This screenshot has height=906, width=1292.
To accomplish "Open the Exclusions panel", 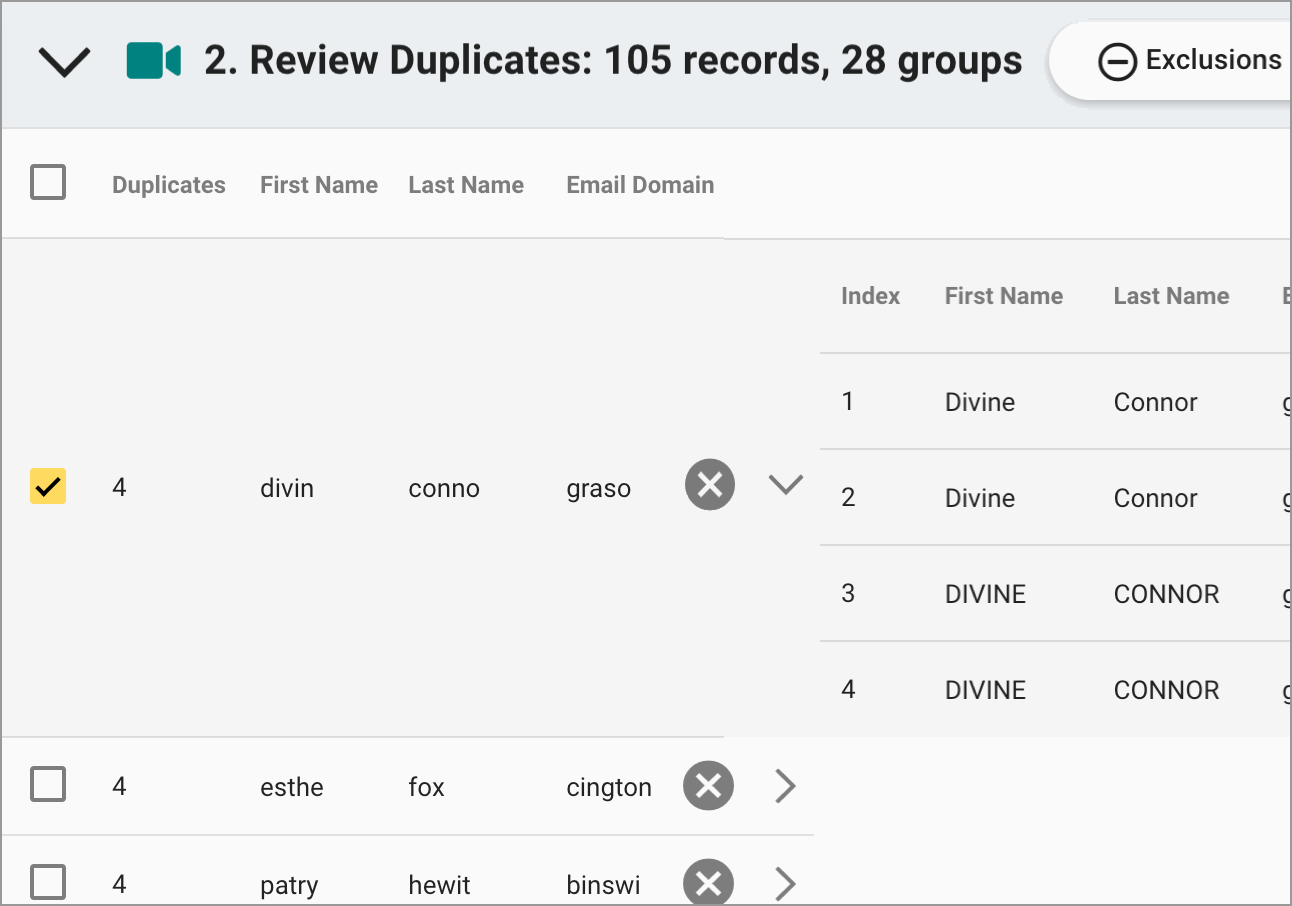I will click(1213, 60).
